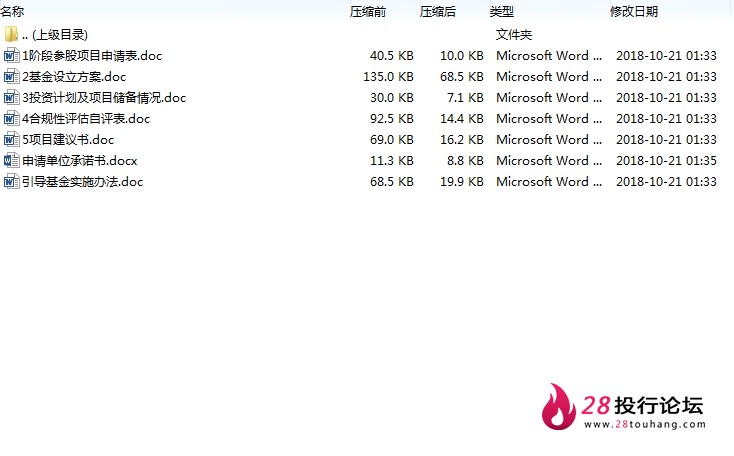Sort by the 名称 column header
The width and height of the screenshot is (734, 456).
[12, 11]
